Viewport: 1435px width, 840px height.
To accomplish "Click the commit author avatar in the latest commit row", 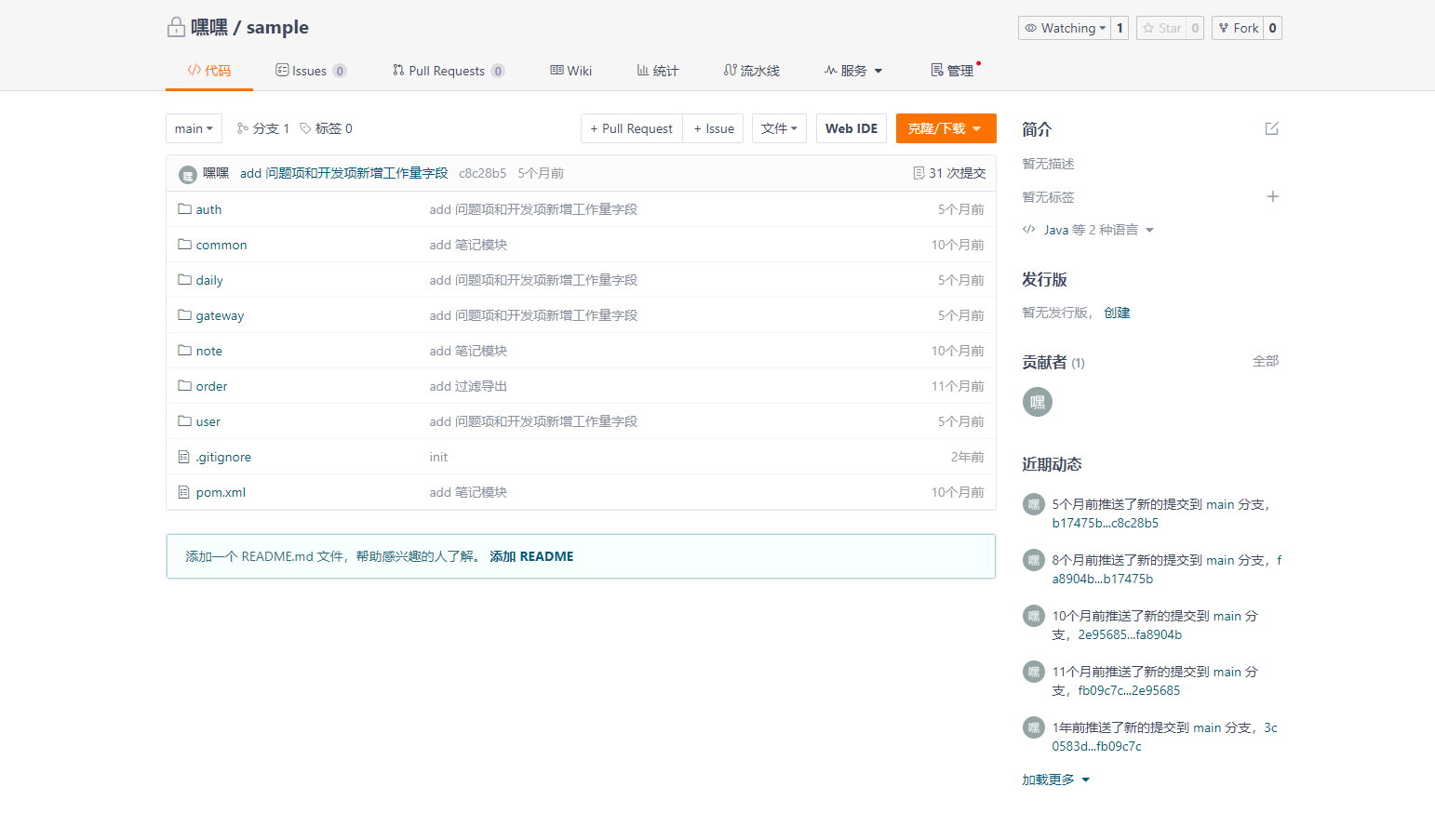I will point(188,174).
